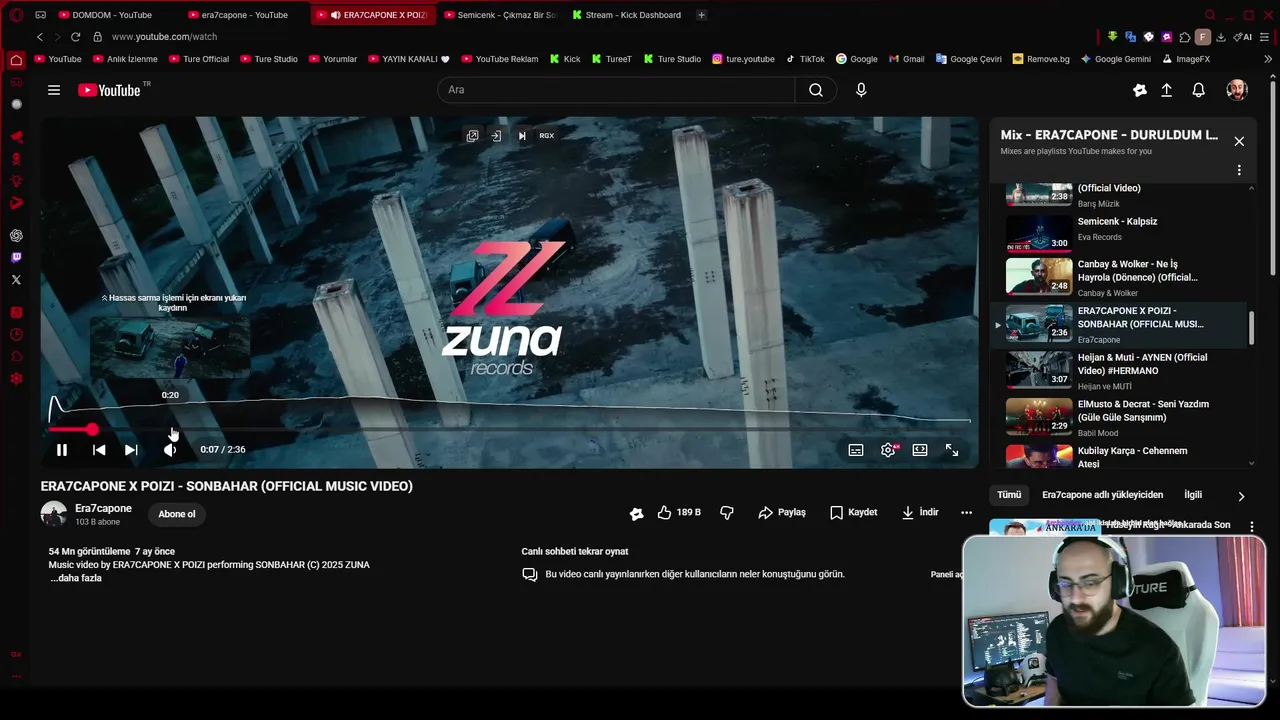Open sidebar settings gear icon

tap(16, 379)
